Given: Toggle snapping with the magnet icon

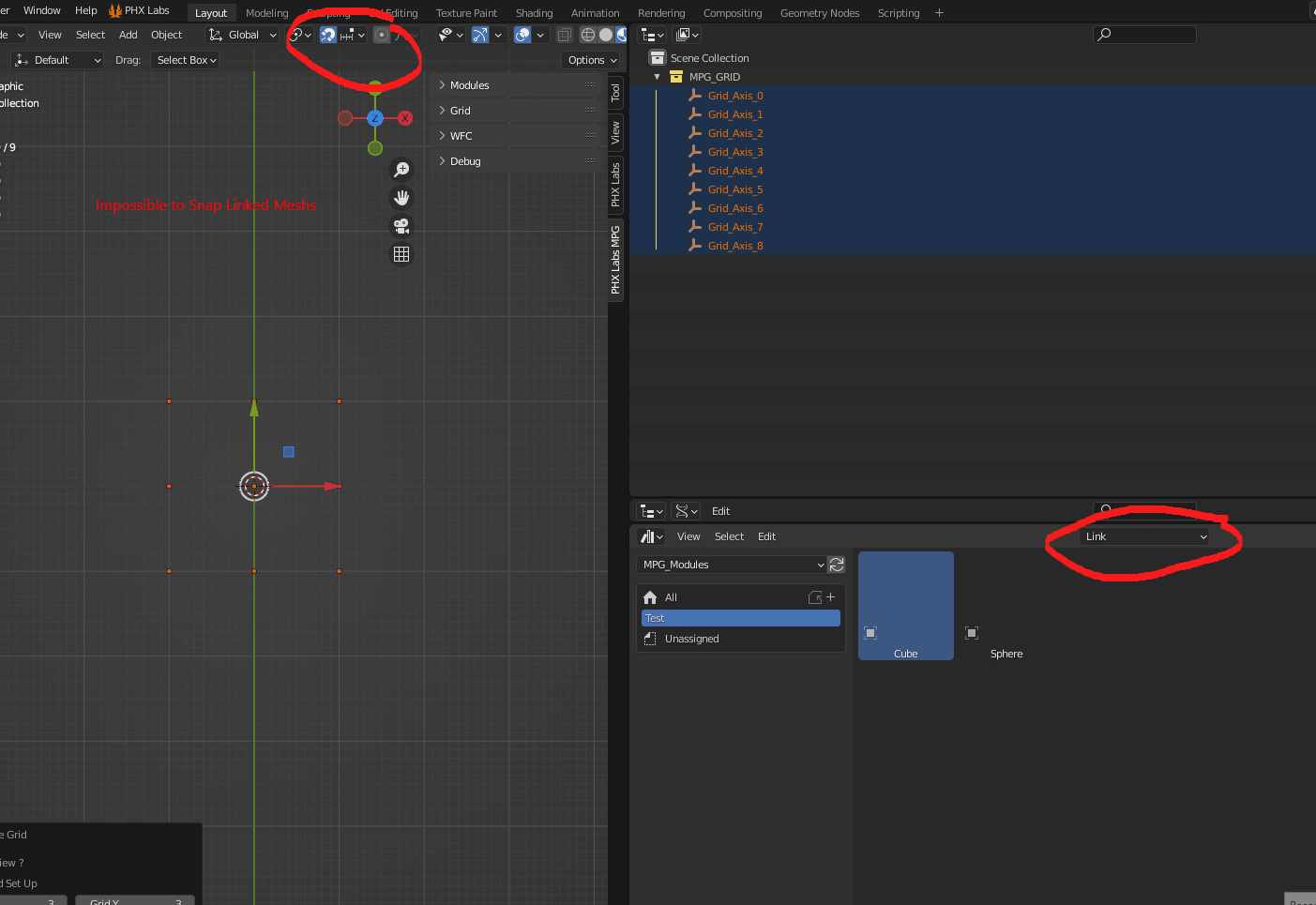Looking at the screenshot, I should 327,35.
